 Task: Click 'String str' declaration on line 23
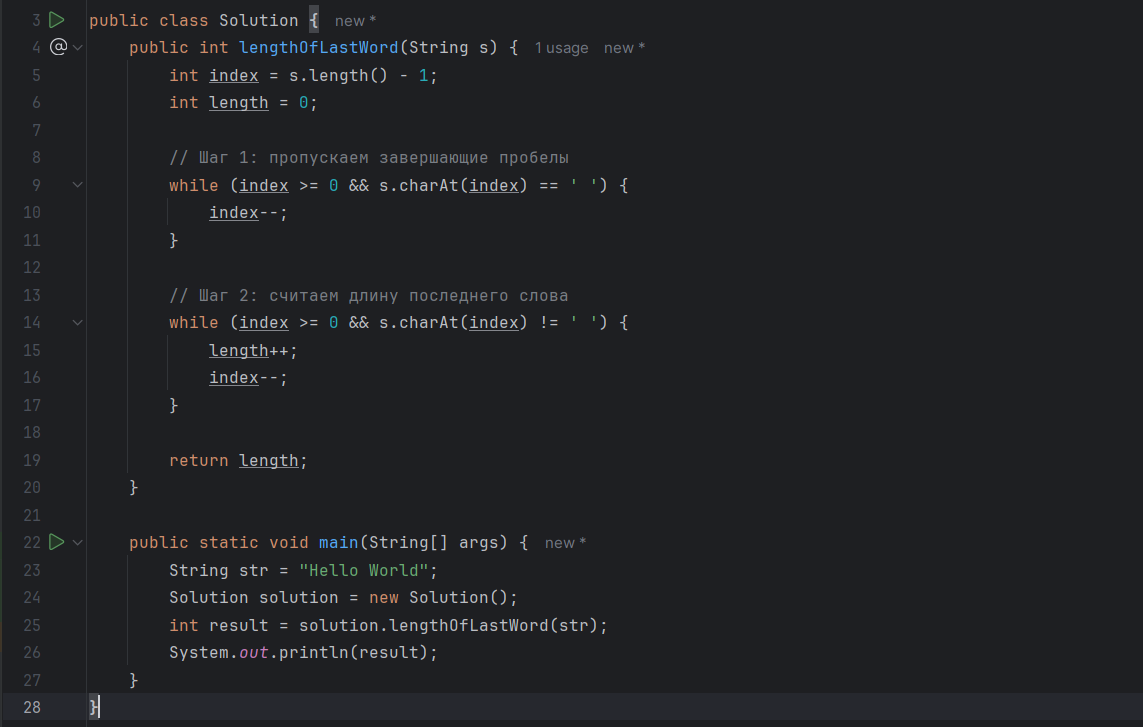tap(219, 570)
